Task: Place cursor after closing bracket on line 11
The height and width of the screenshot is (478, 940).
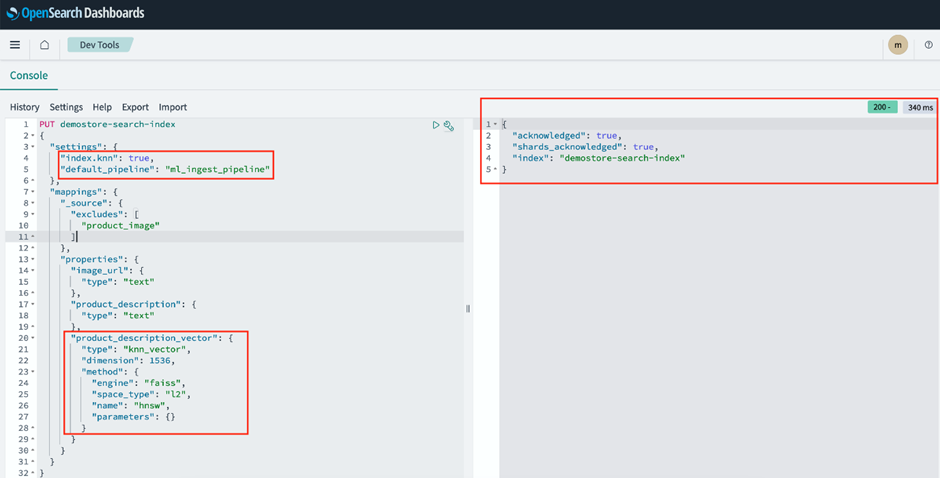Action: 77,237
